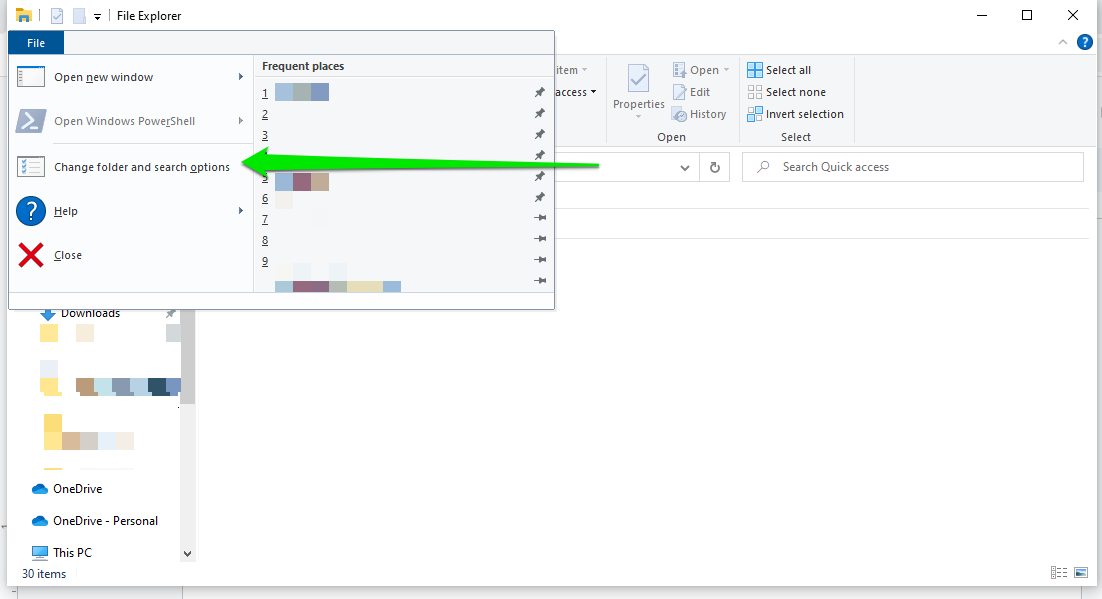Switch to large icons view
Screen dimensions: 1102x599
pos(1081,573)
